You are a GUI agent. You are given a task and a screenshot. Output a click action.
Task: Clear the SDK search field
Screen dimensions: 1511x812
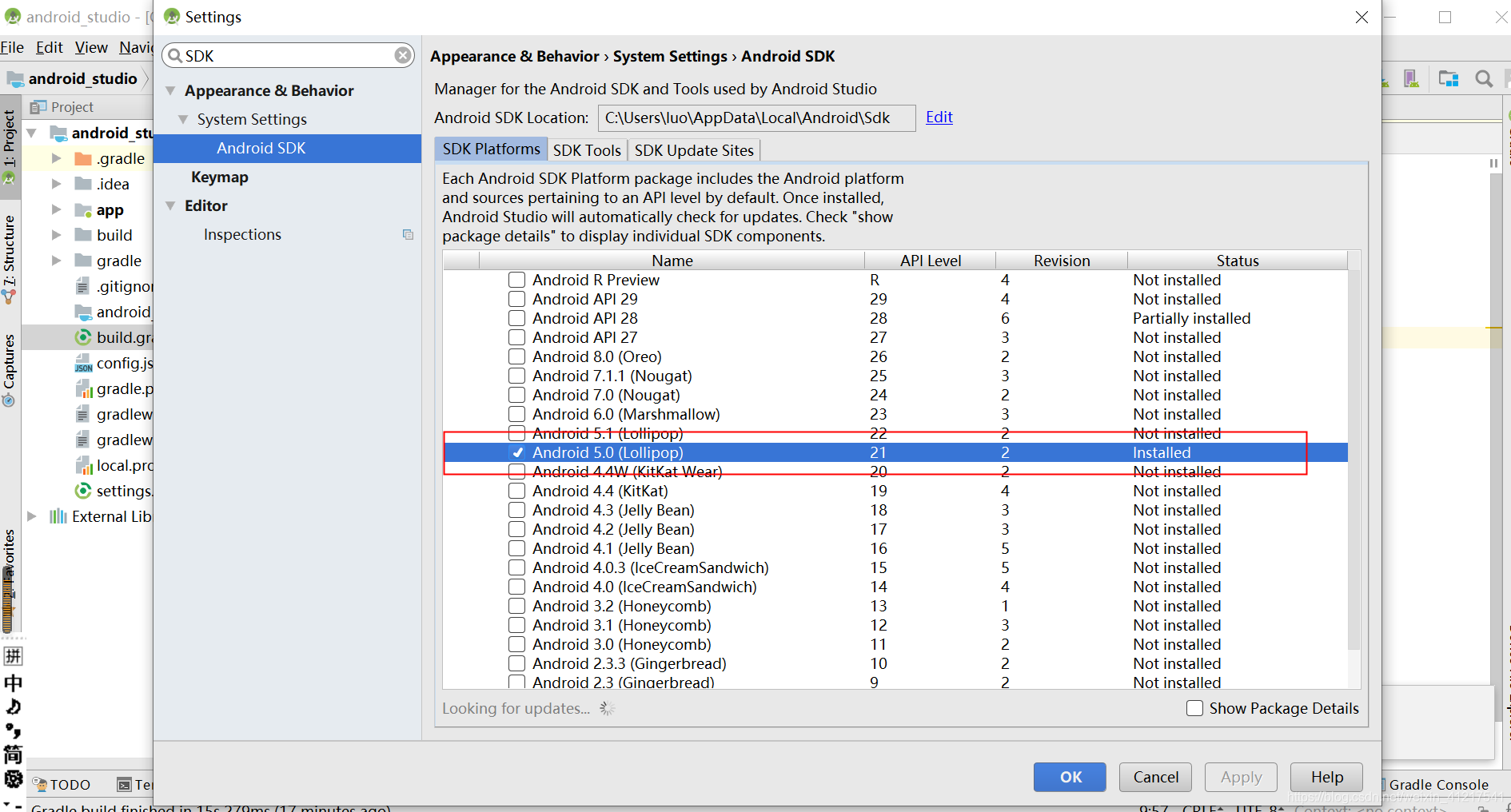403,55
